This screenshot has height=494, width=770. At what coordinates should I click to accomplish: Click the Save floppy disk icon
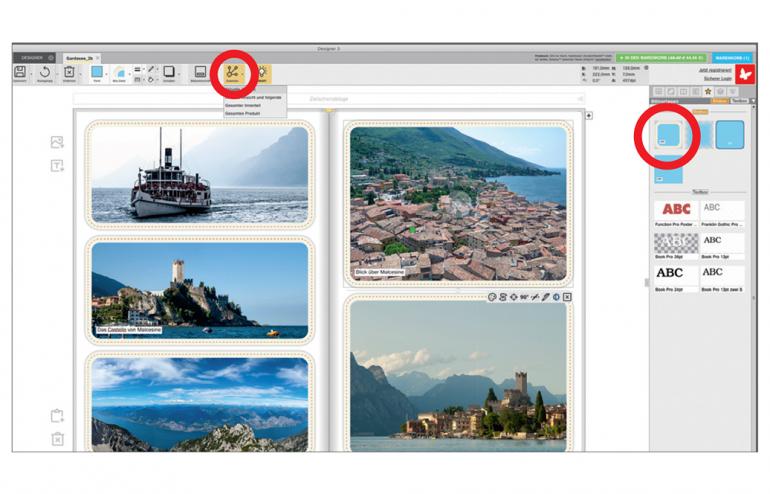tap(20, 72)
